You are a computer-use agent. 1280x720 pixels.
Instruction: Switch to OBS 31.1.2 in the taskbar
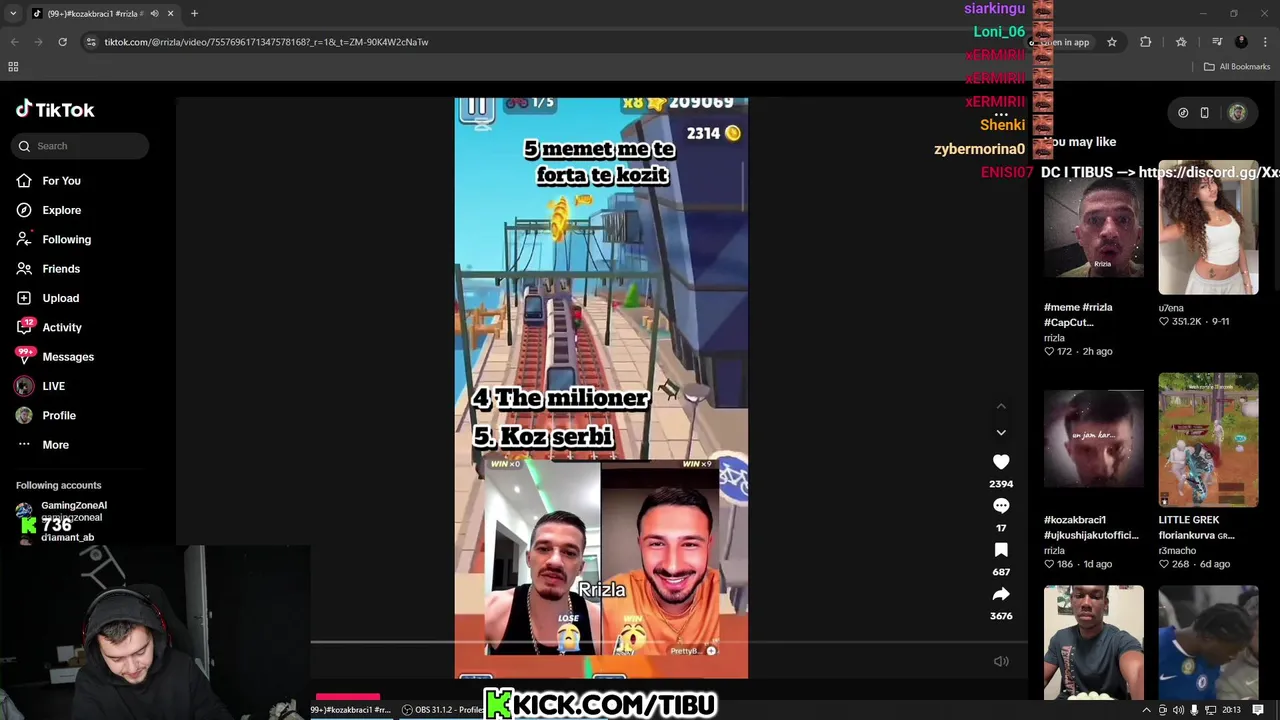tap(443, 710)
